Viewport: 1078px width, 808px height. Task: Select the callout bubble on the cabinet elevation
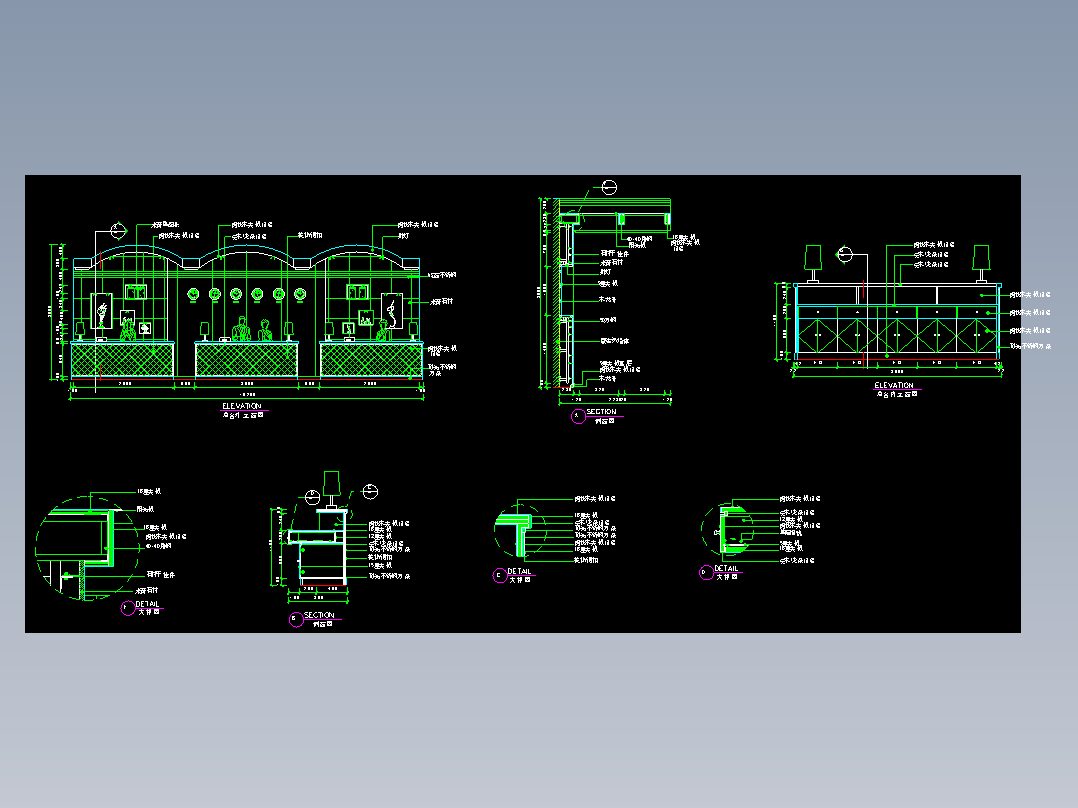[x=845, y=254]
